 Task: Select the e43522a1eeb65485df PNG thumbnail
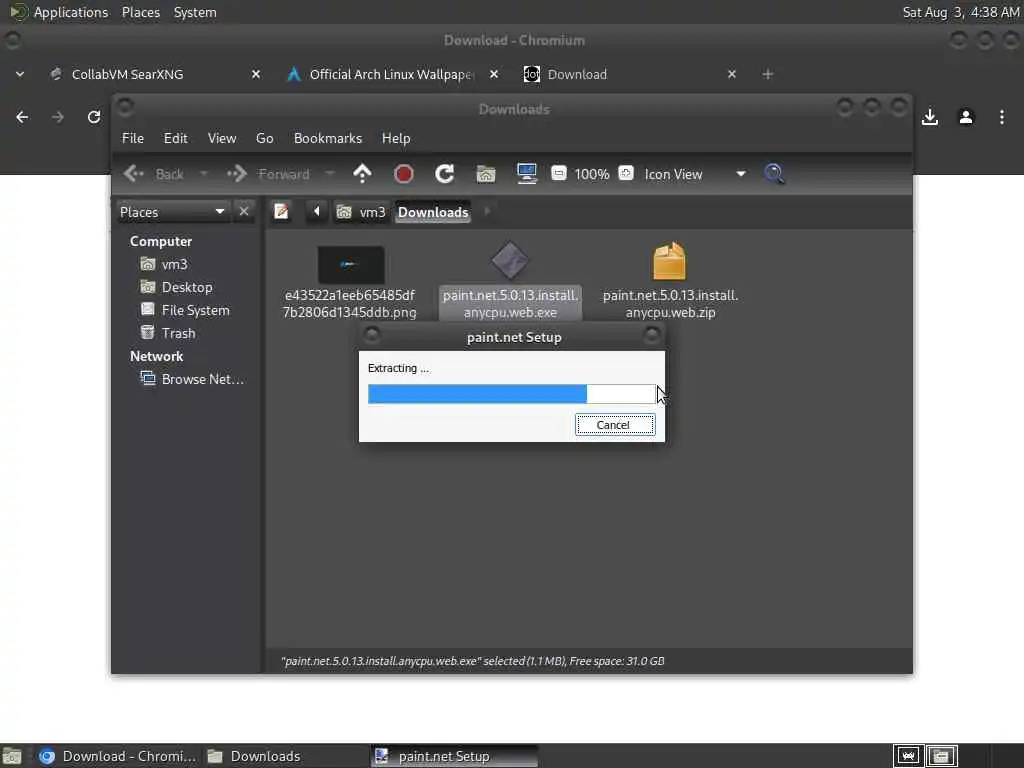point(351,264)
